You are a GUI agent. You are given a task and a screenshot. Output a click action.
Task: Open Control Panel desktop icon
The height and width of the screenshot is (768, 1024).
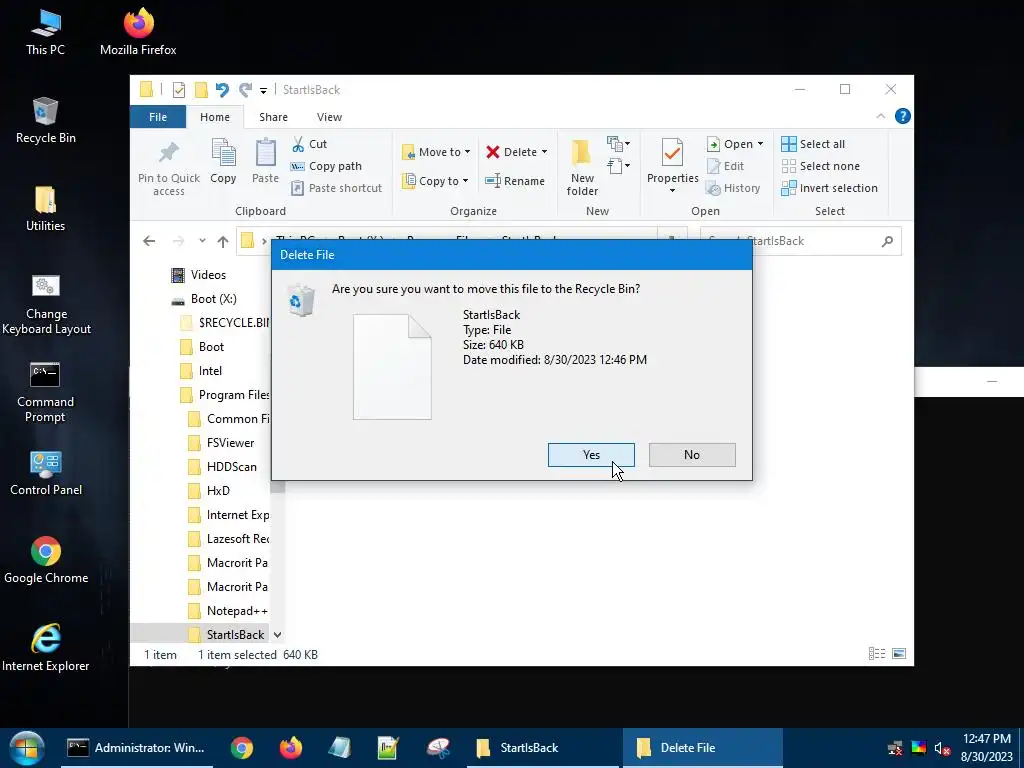(x=46, y=473)
